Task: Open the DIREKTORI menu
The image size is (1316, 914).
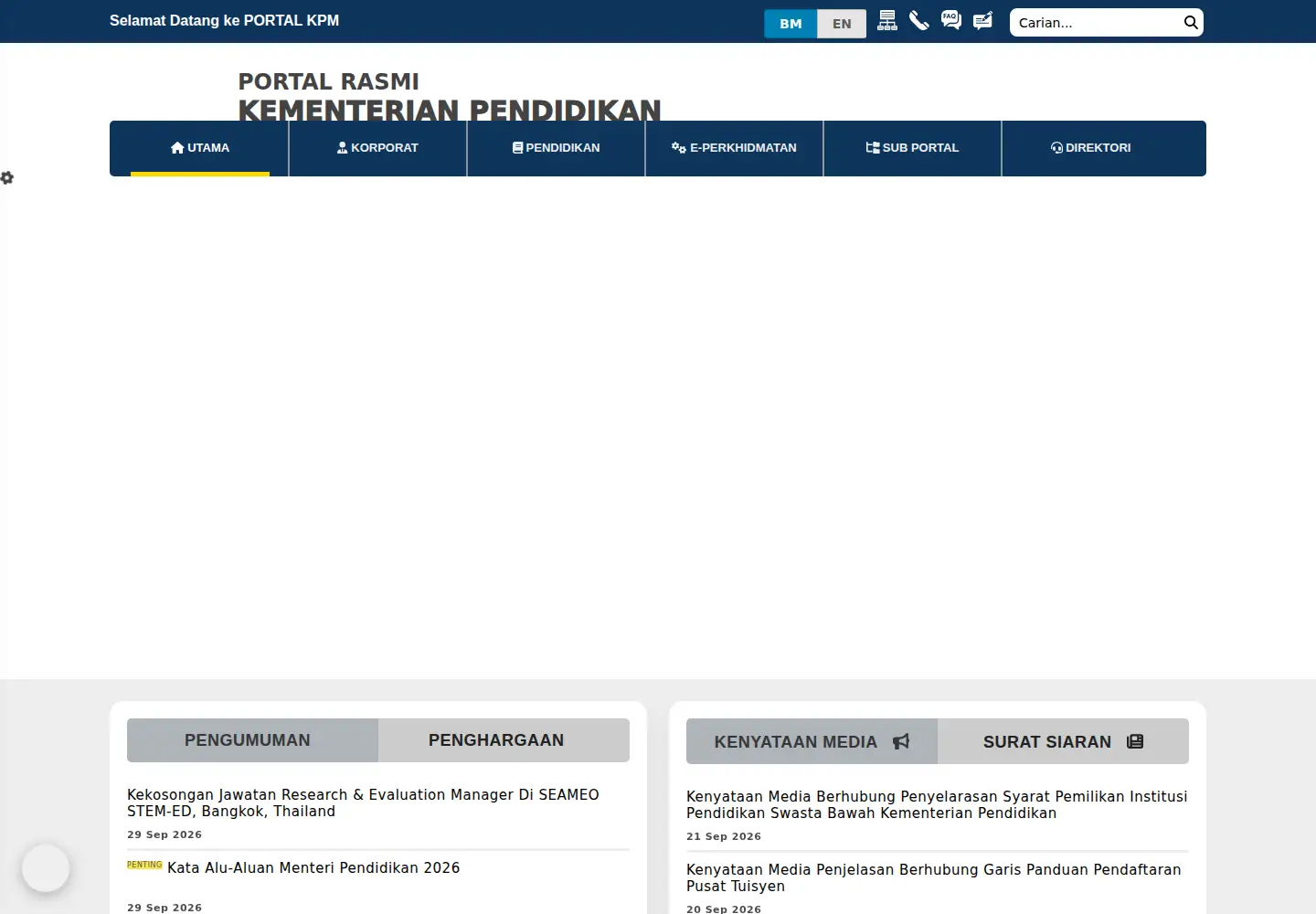Action: click(x=1091, y=148)
